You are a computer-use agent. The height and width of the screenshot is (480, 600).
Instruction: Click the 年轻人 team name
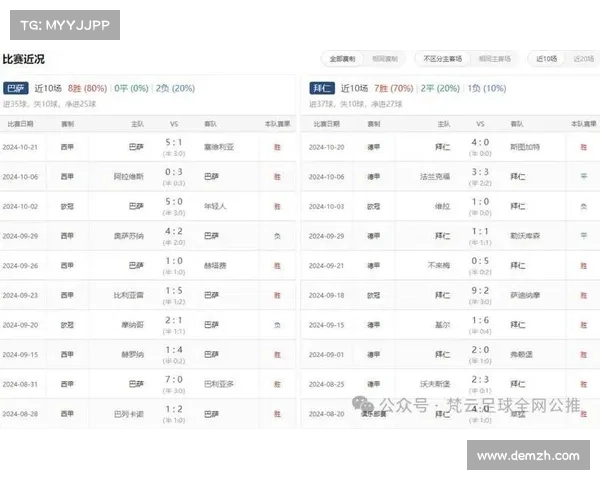point(215,207)
